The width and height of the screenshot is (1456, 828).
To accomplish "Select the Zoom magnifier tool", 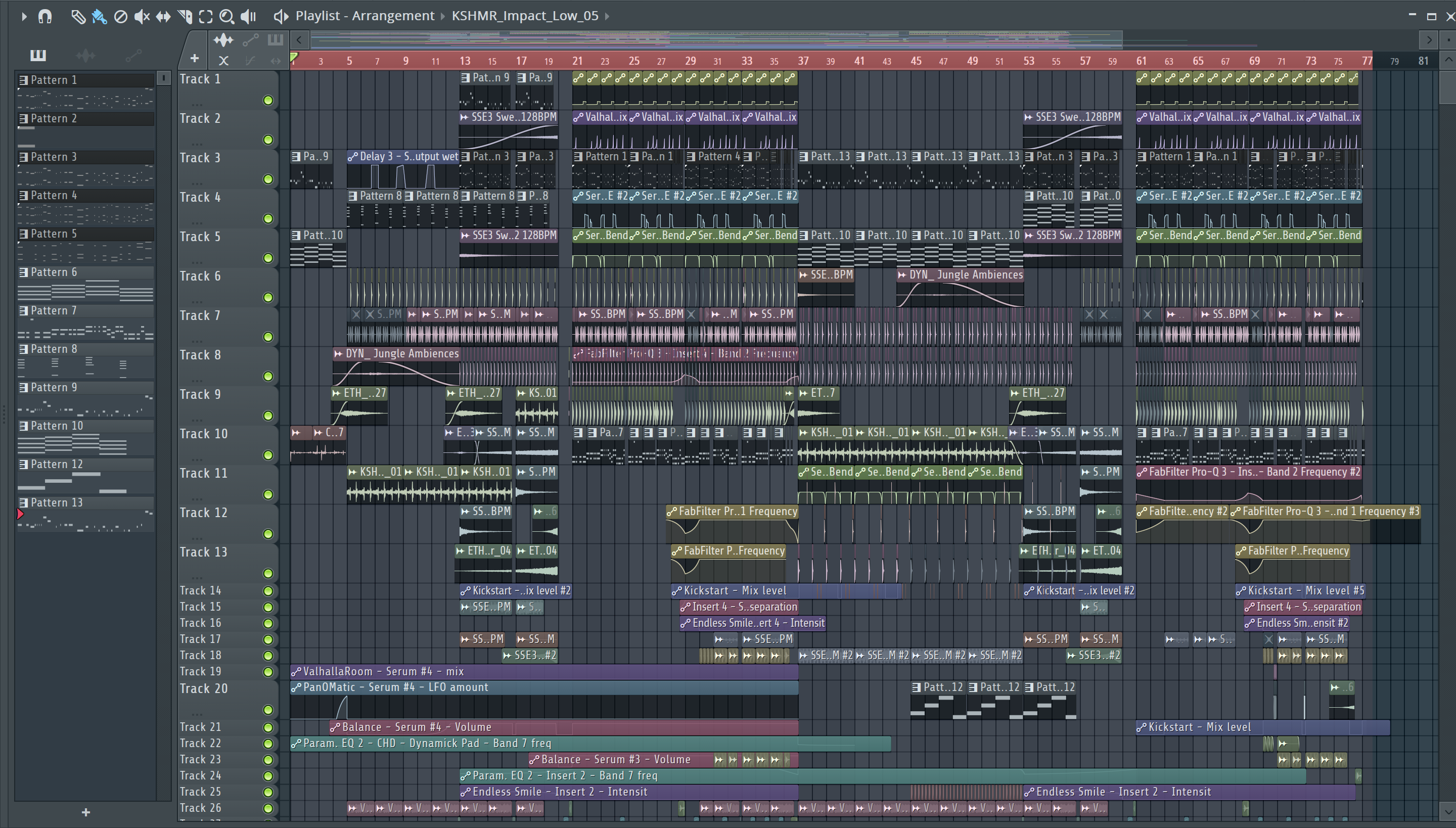I will tap(227, 17).
